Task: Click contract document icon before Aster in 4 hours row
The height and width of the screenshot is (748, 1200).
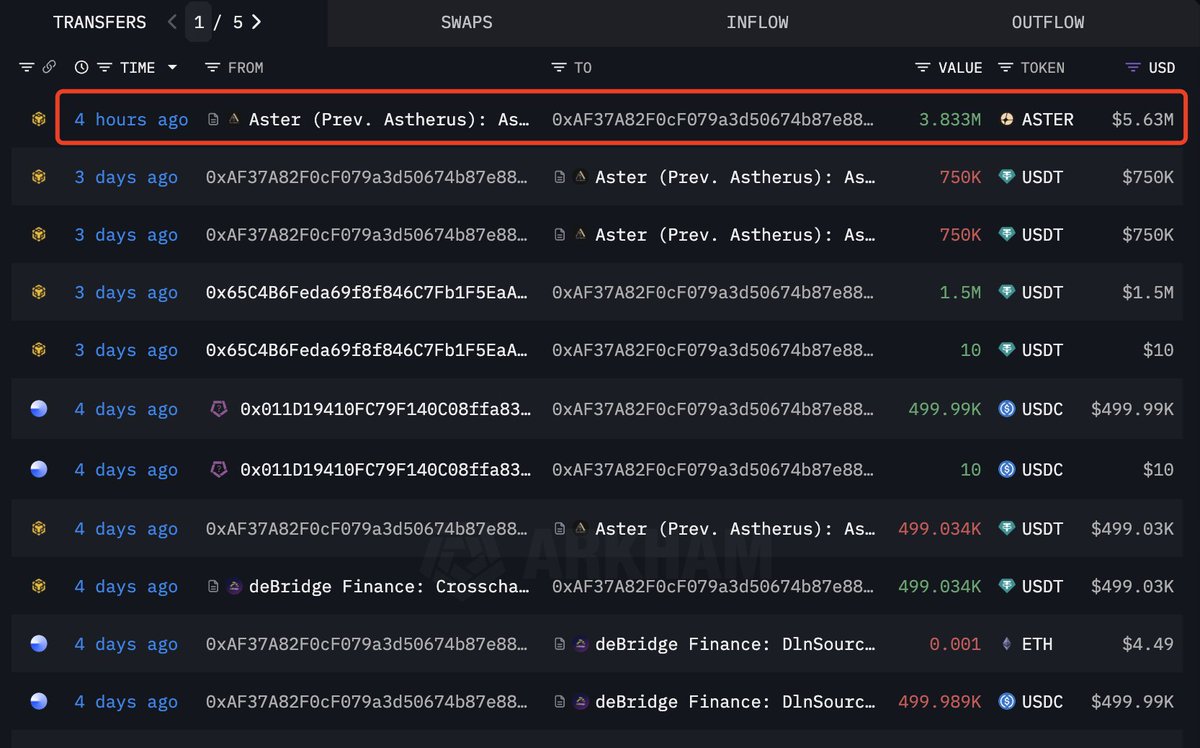Action: point(213,119)
